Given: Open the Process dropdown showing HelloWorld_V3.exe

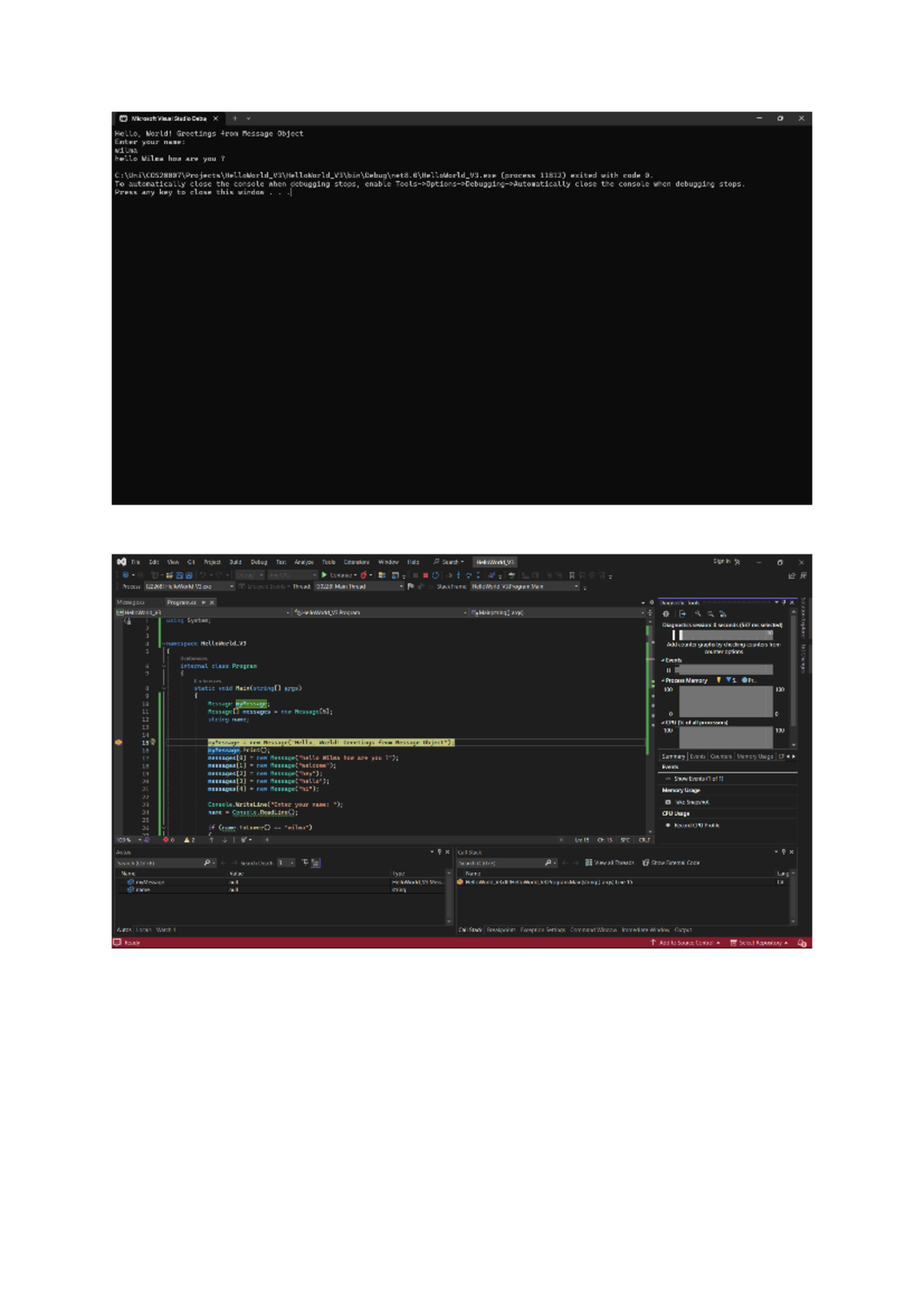Looking at the screenshot, I should click(189, 587).
